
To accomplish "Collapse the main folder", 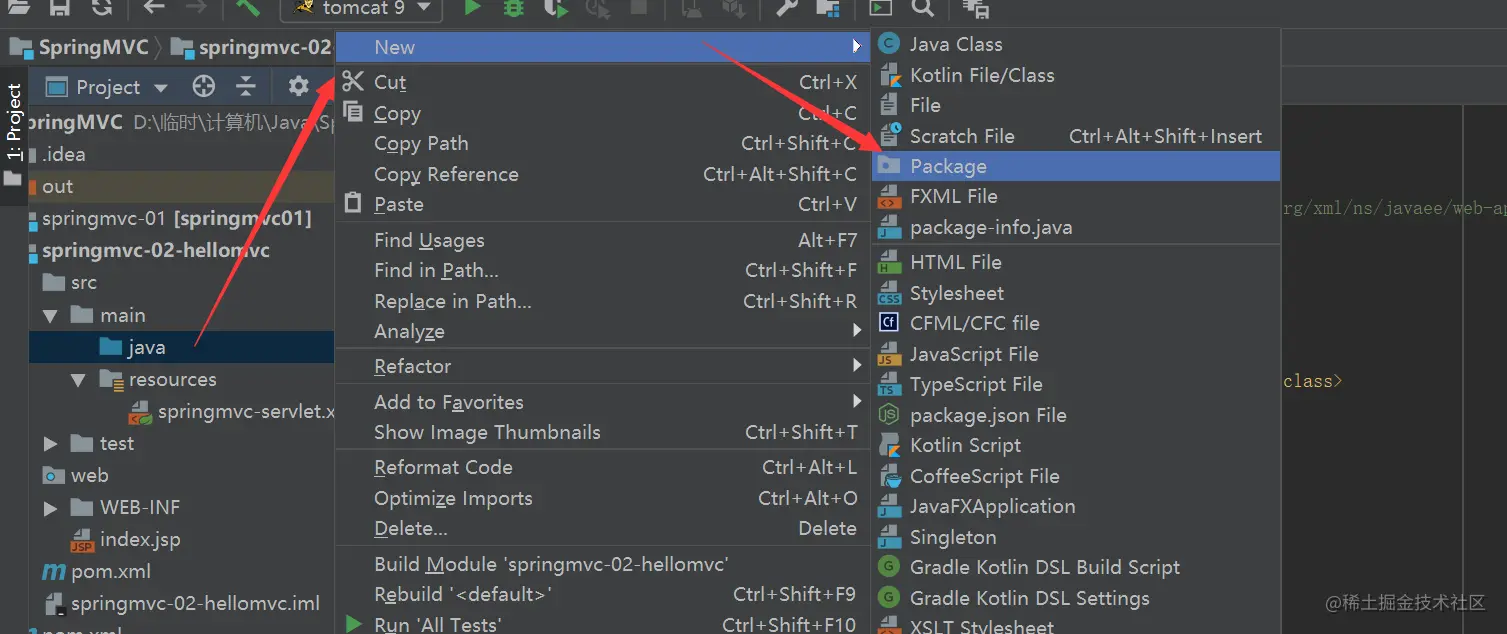I will pos(51,316).
